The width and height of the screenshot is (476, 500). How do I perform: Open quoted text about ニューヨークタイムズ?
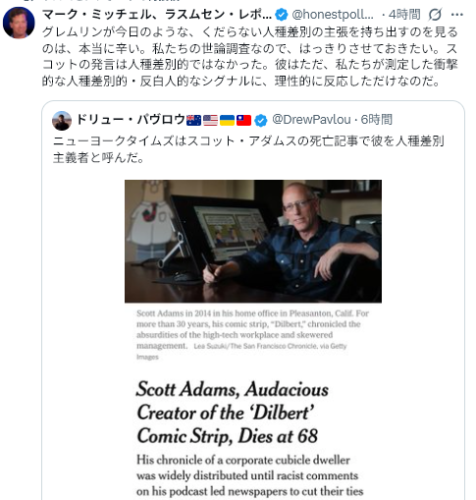click(249, 149)
